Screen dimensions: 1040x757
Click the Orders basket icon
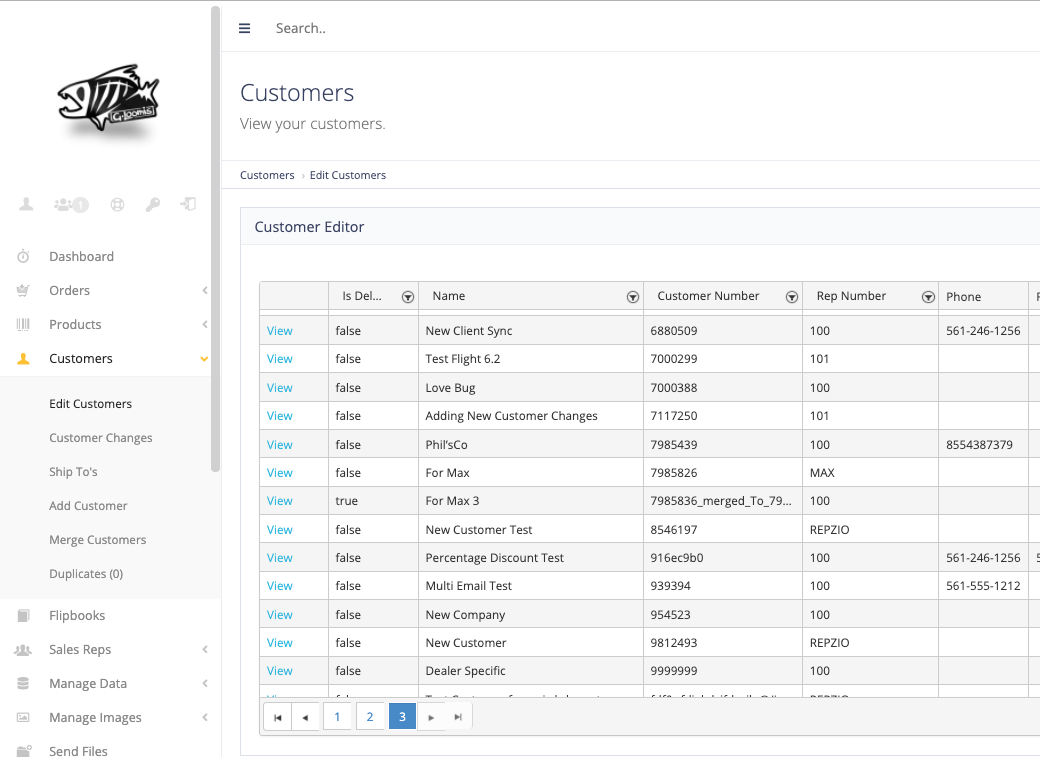coord(23,290)
